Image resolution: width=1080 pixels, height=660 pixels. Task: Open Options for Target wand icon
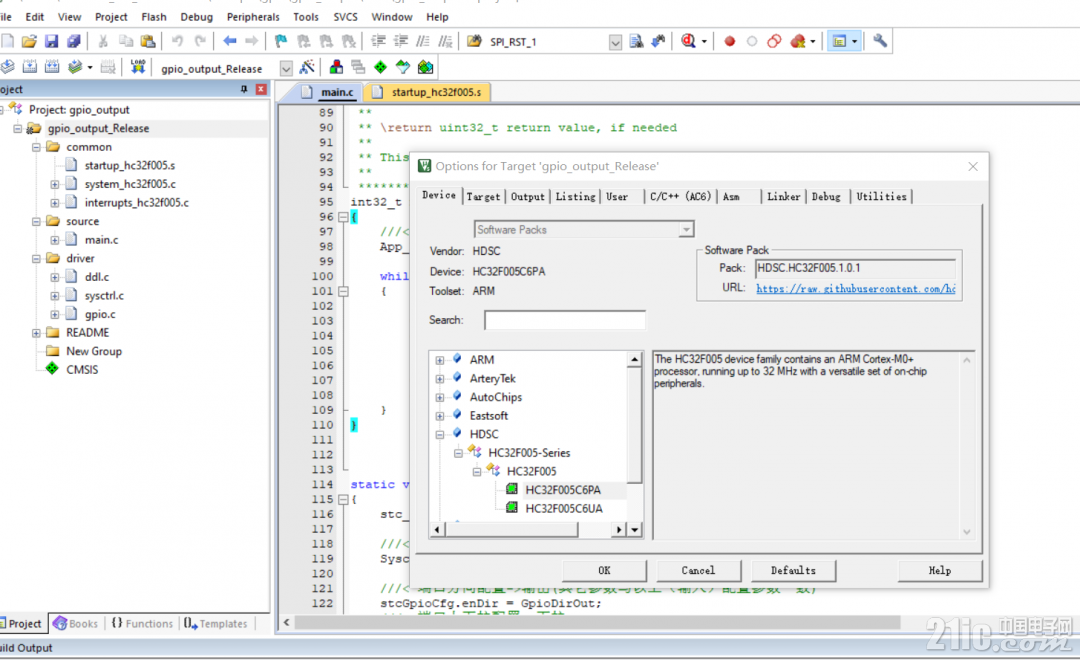pyautogui.click(x=307, y=67)
